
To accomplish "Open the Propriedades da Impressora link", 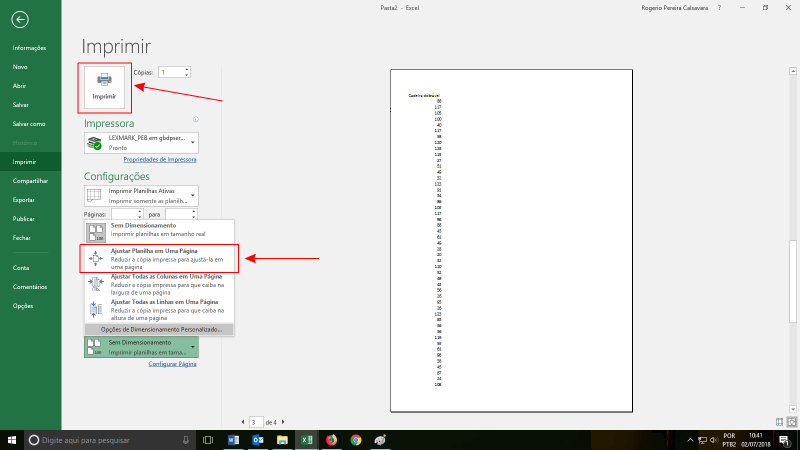I will coord(159,159).
